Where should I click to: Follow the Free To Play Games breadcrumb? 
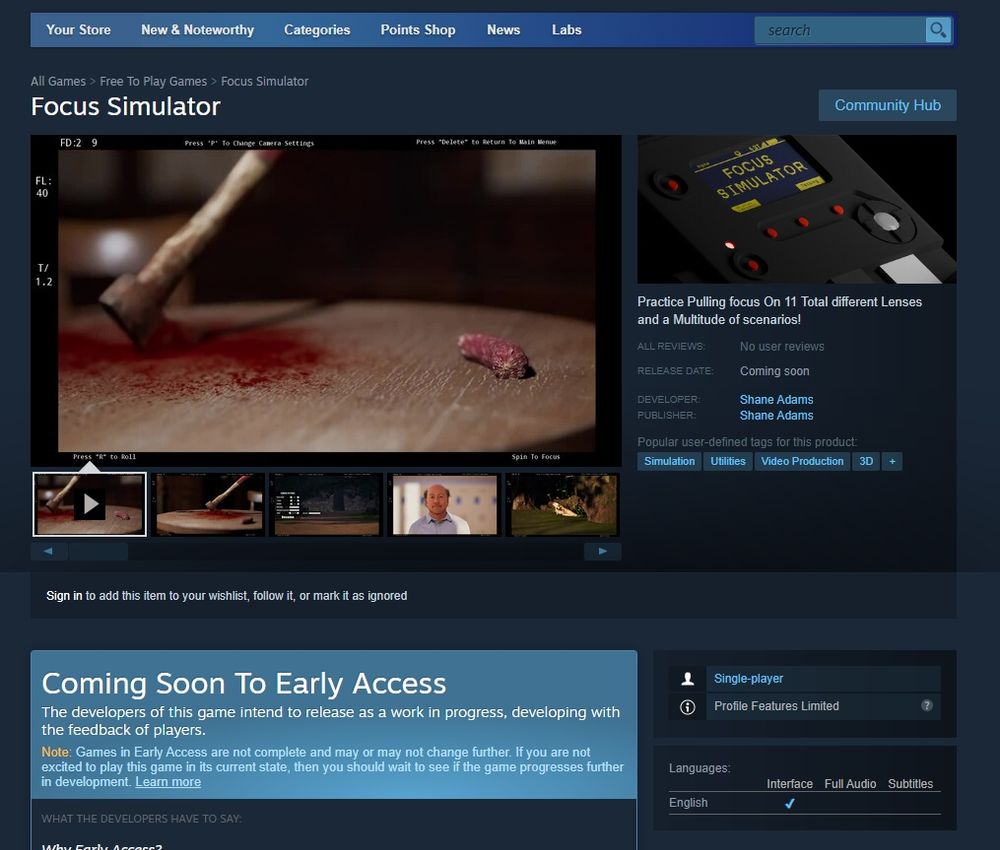153,81
